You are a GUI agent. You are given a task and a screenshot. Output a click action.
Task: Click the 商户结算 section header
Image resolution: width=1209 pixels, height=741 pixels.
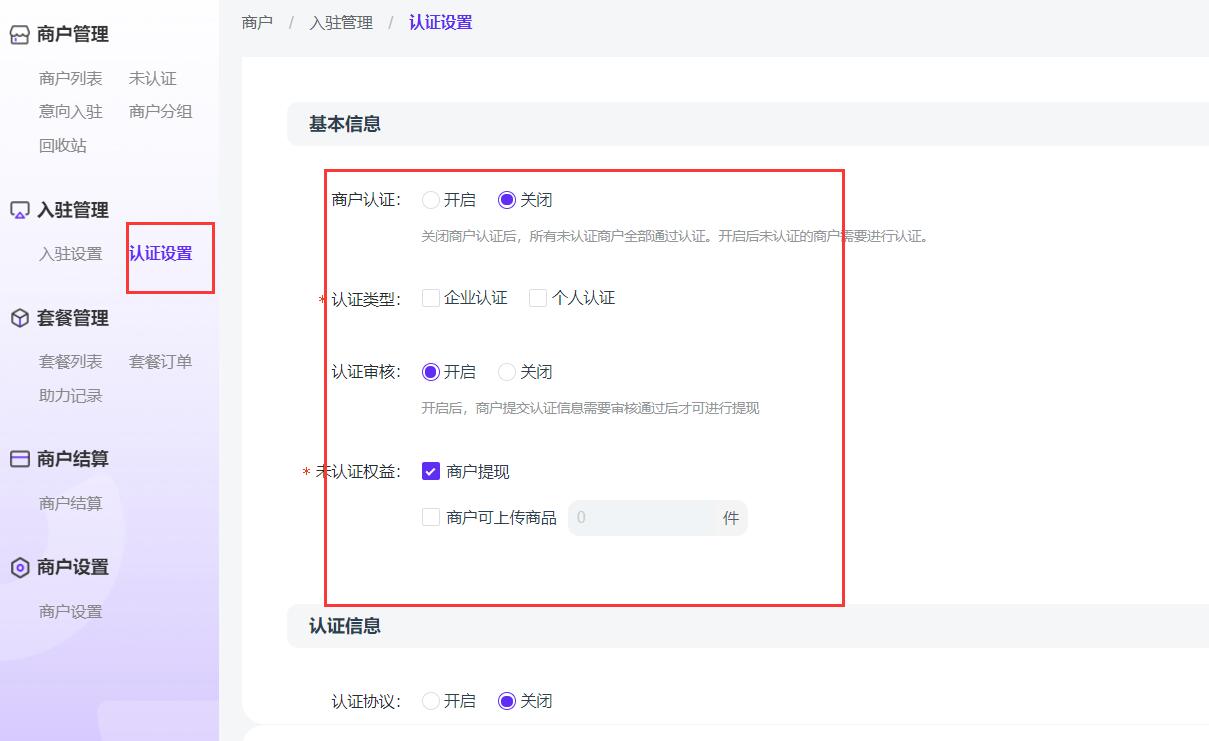[73, 459]
